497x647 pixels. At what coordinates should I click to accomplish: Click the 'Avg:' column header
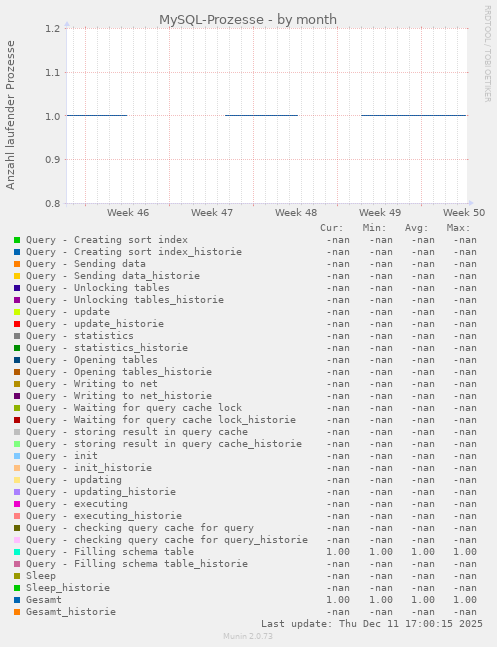417,228
